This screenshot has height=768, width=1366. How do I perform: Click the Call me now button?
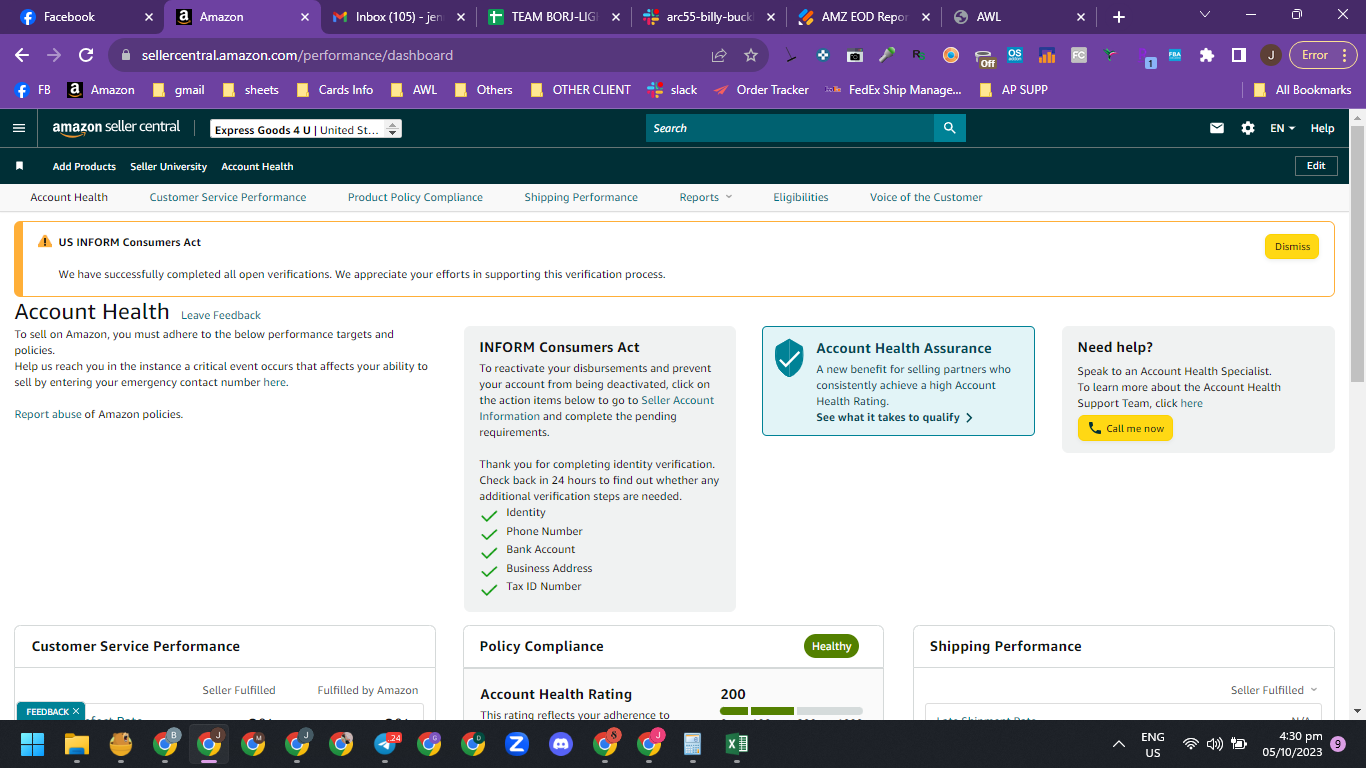click(1125, 429)
